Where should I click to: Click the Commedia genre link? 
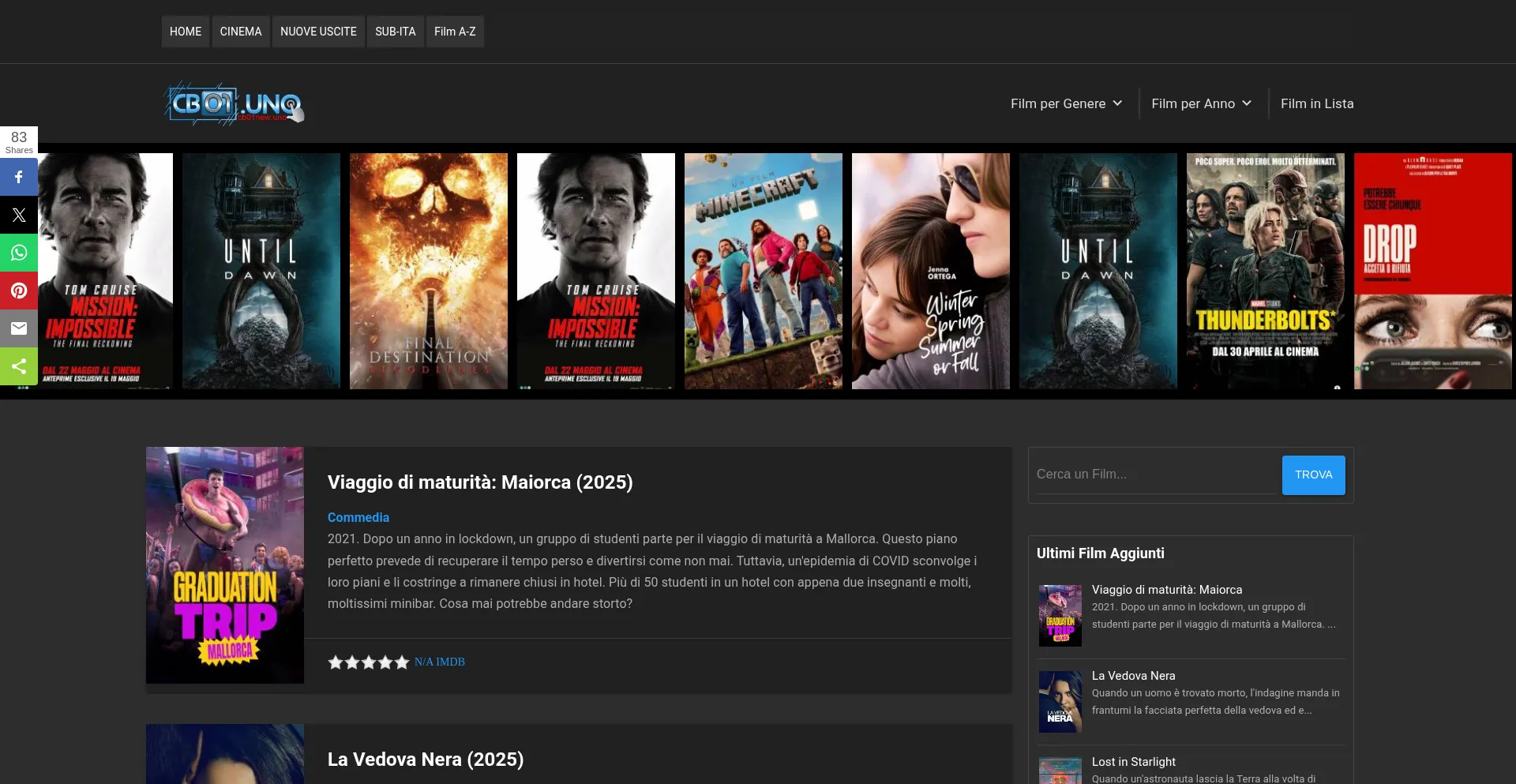pyautogui.click(x=358, y=517)
